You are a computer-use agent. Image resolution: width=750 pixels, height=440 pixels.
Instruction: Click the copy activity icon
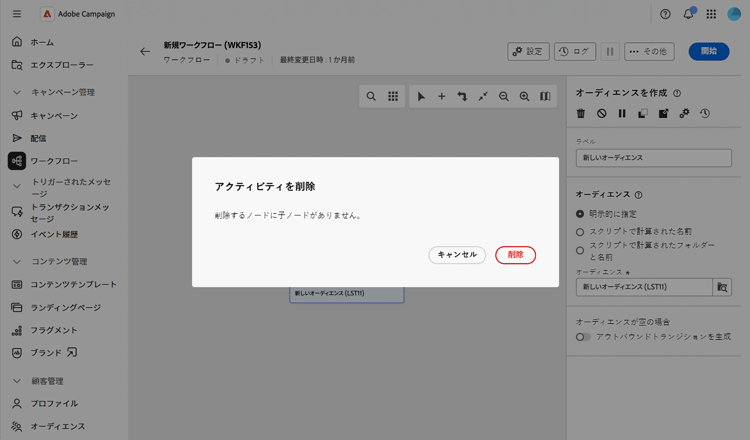(x=642, y=113)
